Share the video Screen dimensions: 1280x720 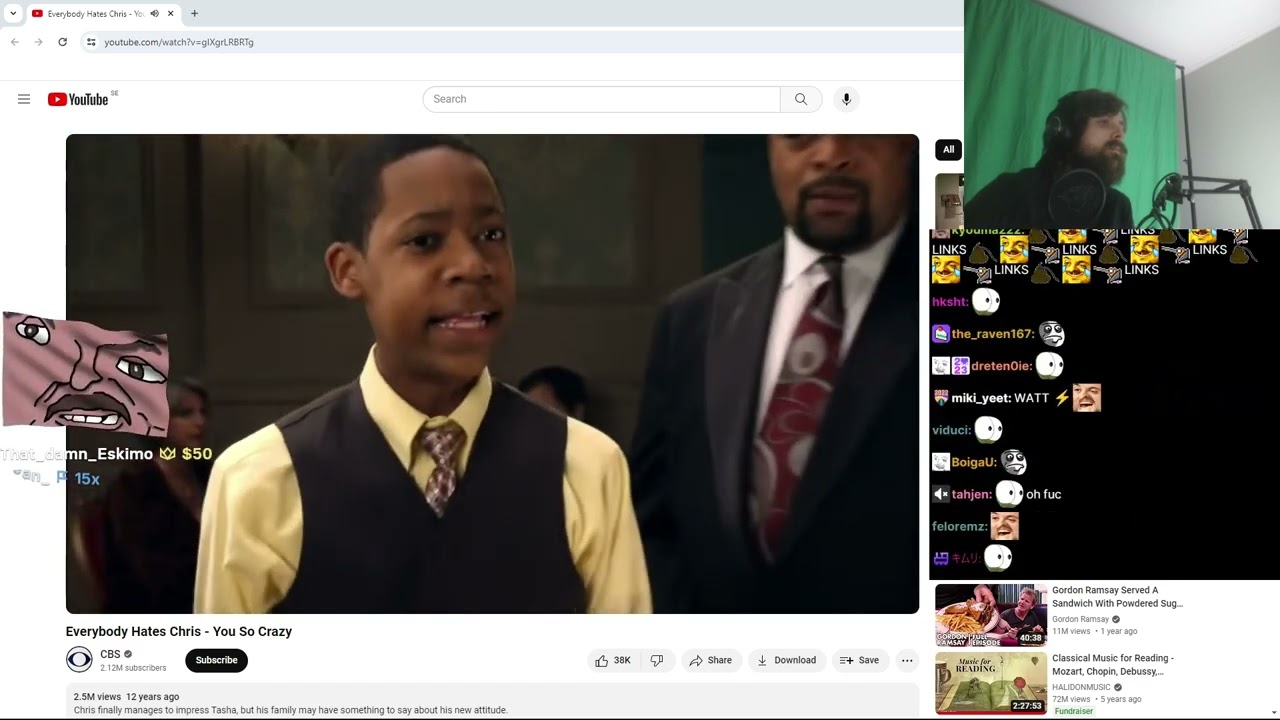pyautogui.click(x=710, y=660)
